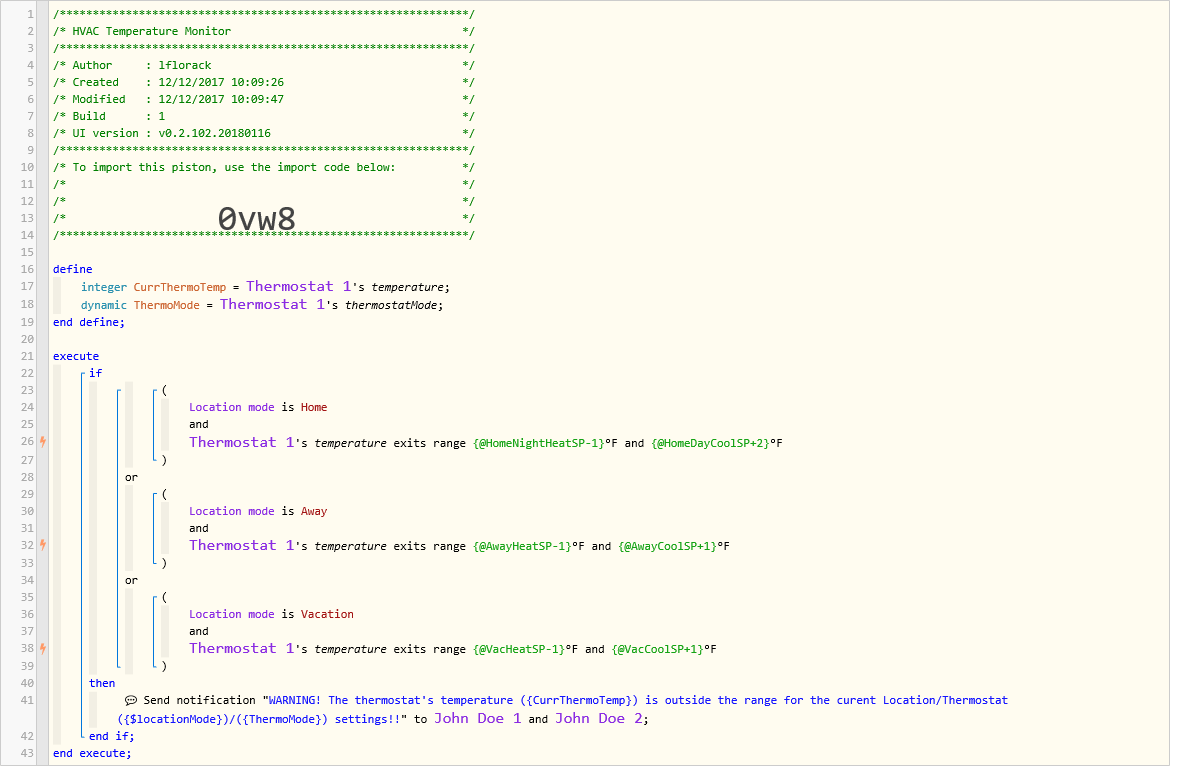
Task: Click Thermostat 1 in the ThermoMode definition
Action: pos(272,304)
